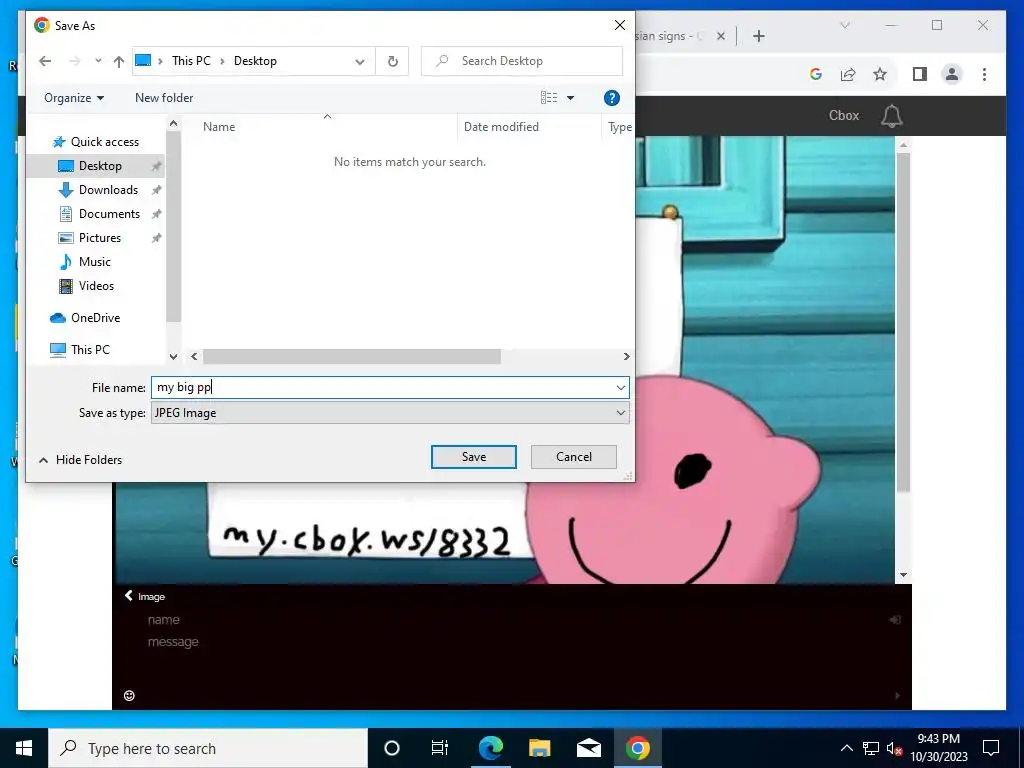Click Cancel button

click(573, 457)
